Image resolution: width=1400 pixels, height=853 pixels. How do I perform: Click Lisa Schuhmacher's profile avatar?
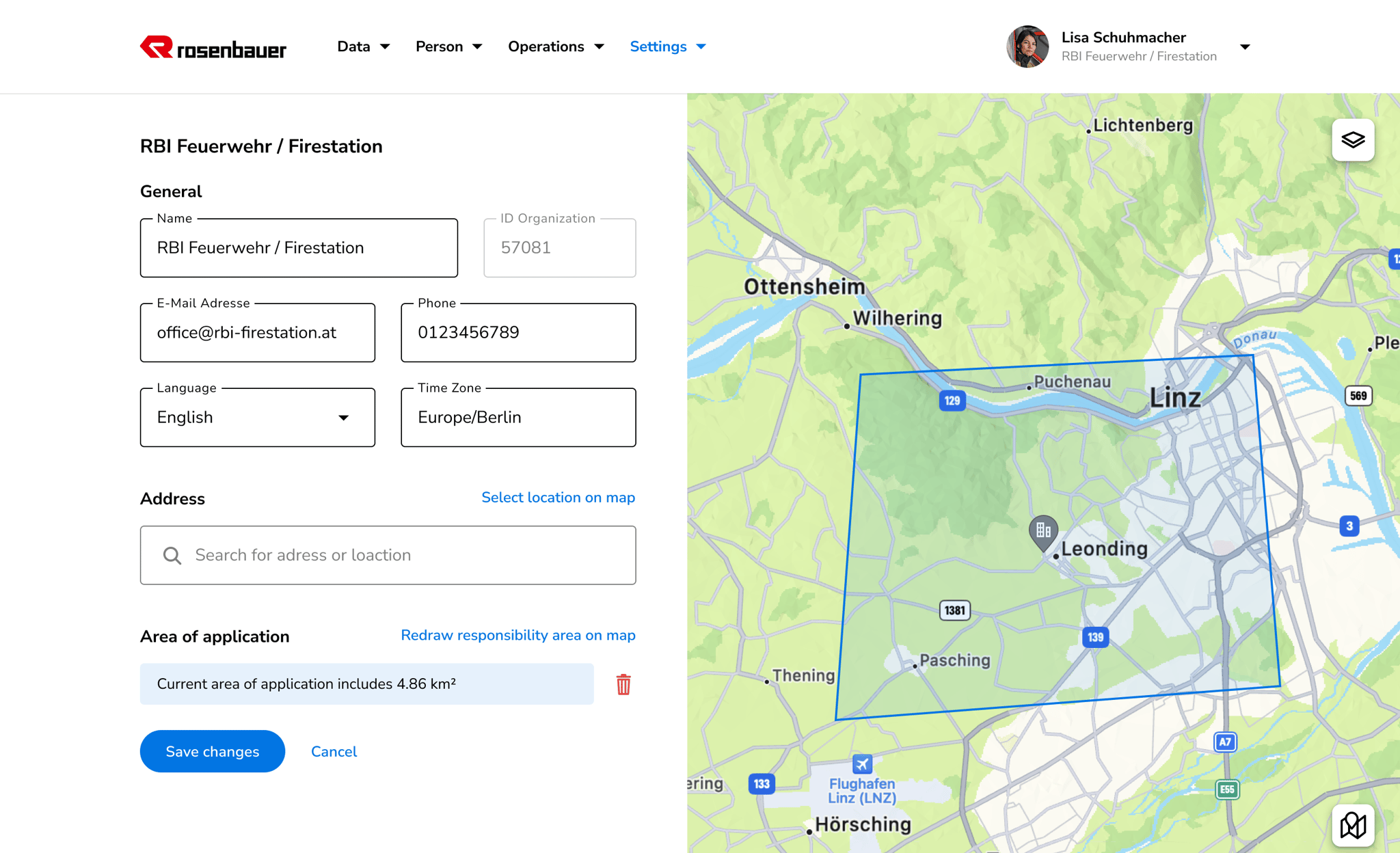1027,46
